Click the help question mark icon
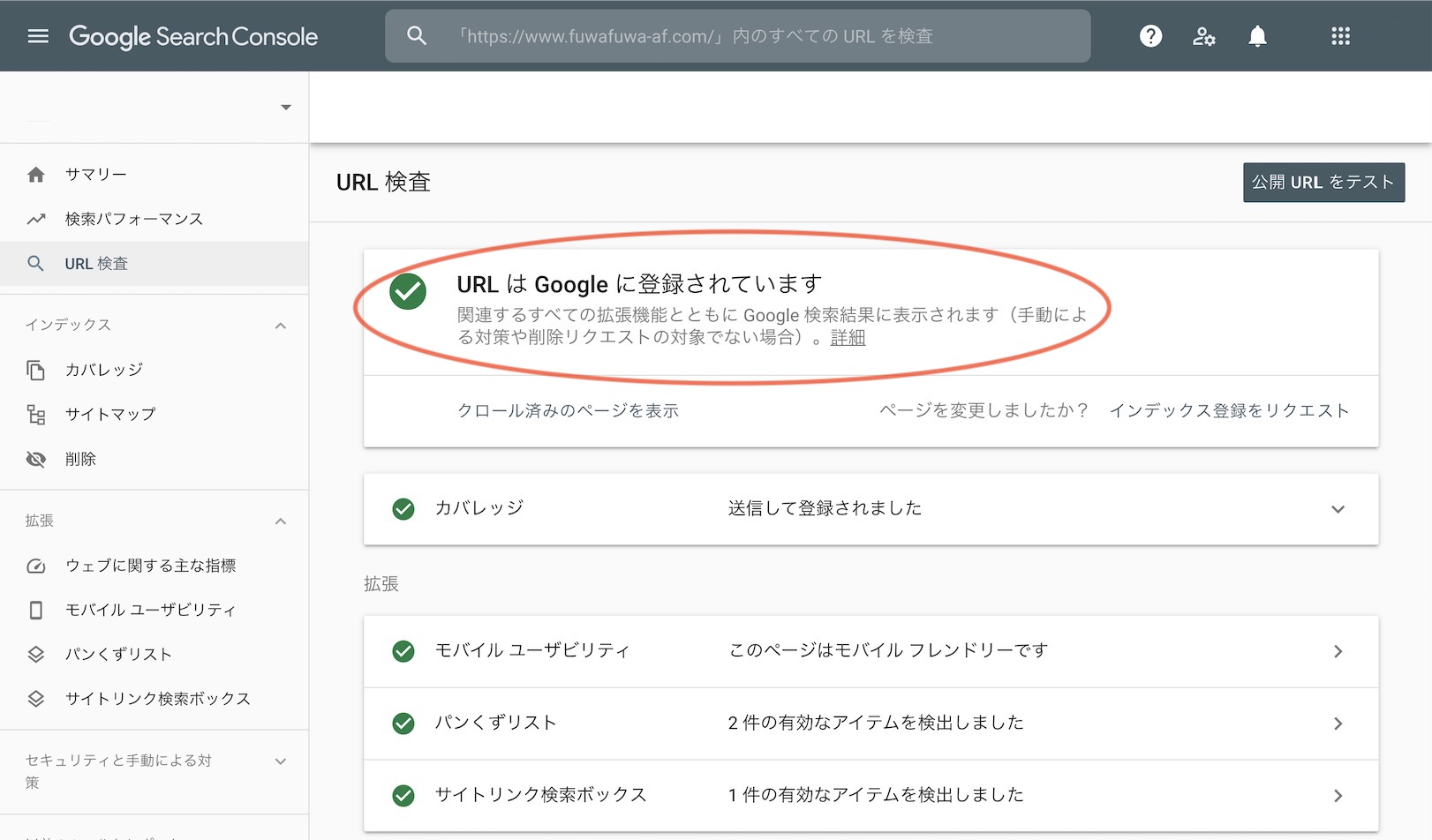This screenshot has width=1432, height=840. click(x=1150, y=36)
